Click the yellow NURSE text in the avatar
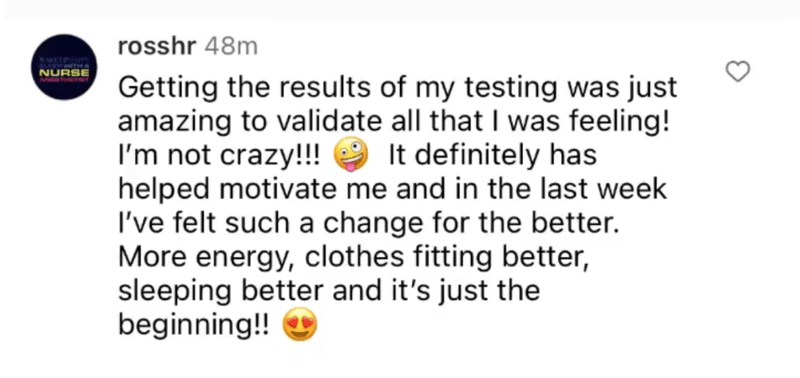 point(64,72)
